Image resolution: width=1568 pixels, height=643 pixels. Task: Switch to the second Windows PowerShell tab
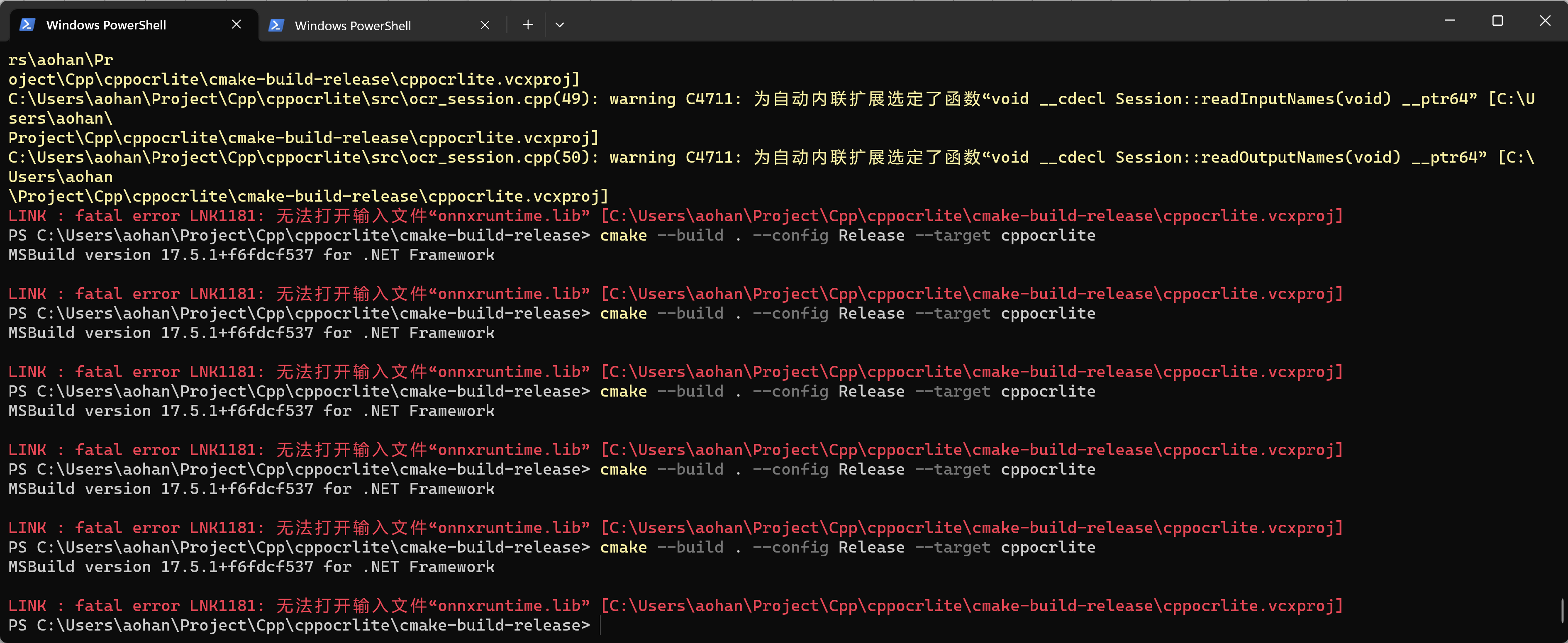tap(353, 25)
